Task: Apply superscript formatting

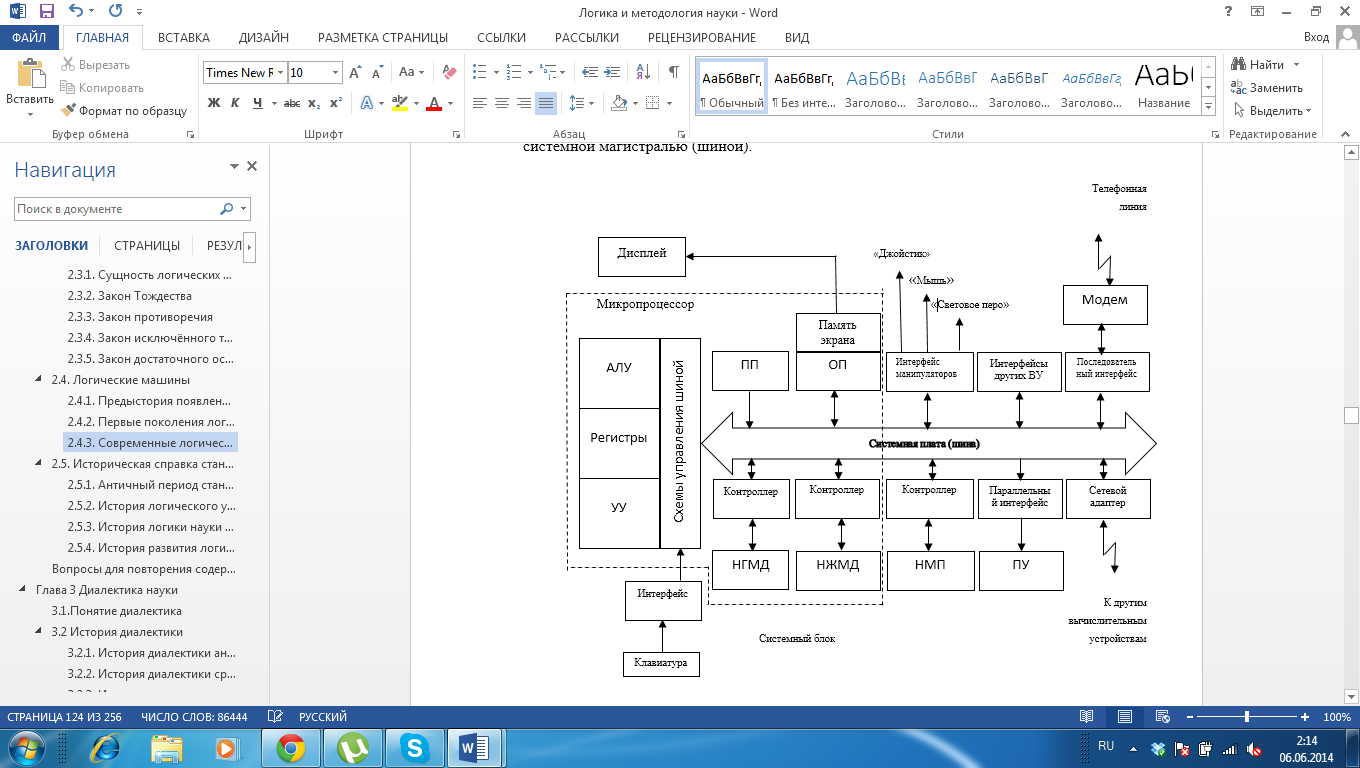Action: tap(336, 103)
